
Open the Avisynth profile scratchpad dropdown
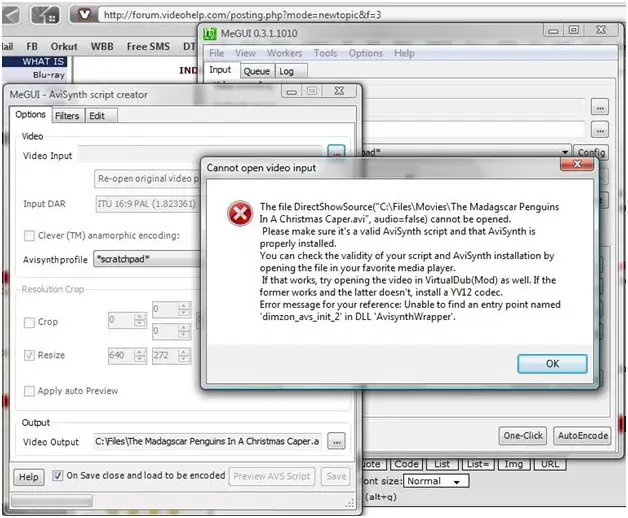pyautogui.click(x=147, y=259)
